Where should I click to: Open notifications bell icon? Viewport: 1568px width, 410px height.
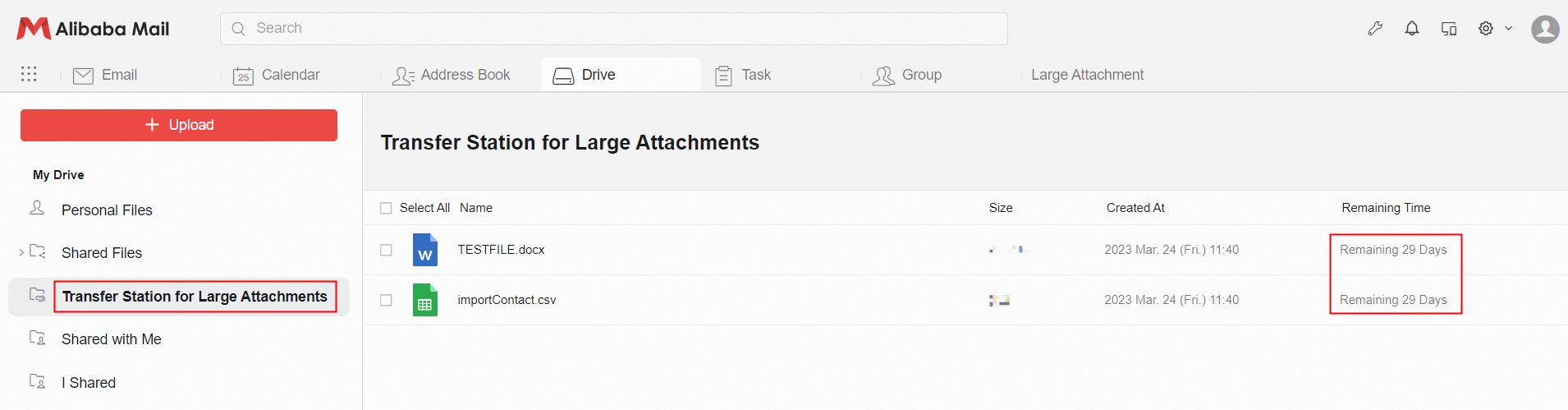click(1412, 29)
